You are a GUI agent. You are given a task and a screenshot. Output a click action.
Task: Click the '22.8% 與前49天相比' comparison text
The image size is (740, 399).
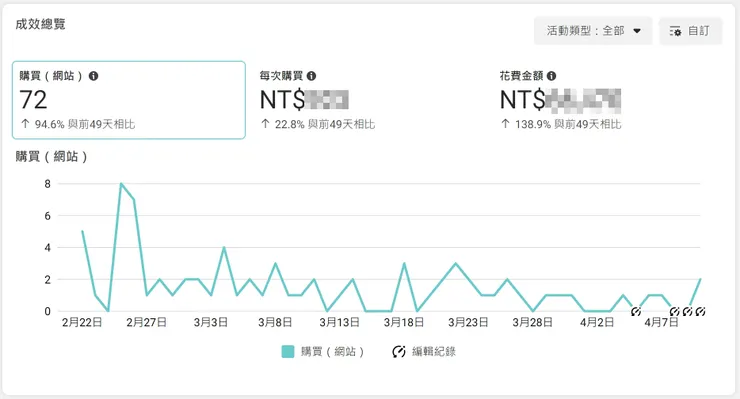coord(325,124)
